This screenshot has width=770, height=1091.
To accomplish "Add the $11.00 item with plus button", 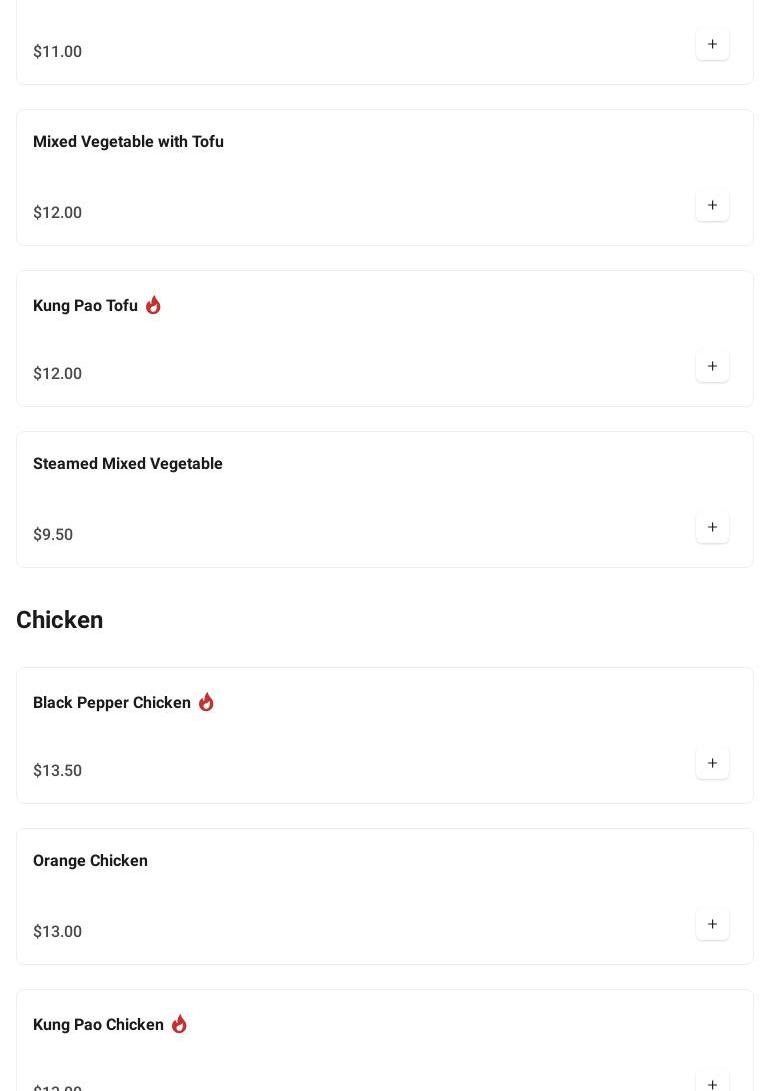I will [x=712, y=45].
